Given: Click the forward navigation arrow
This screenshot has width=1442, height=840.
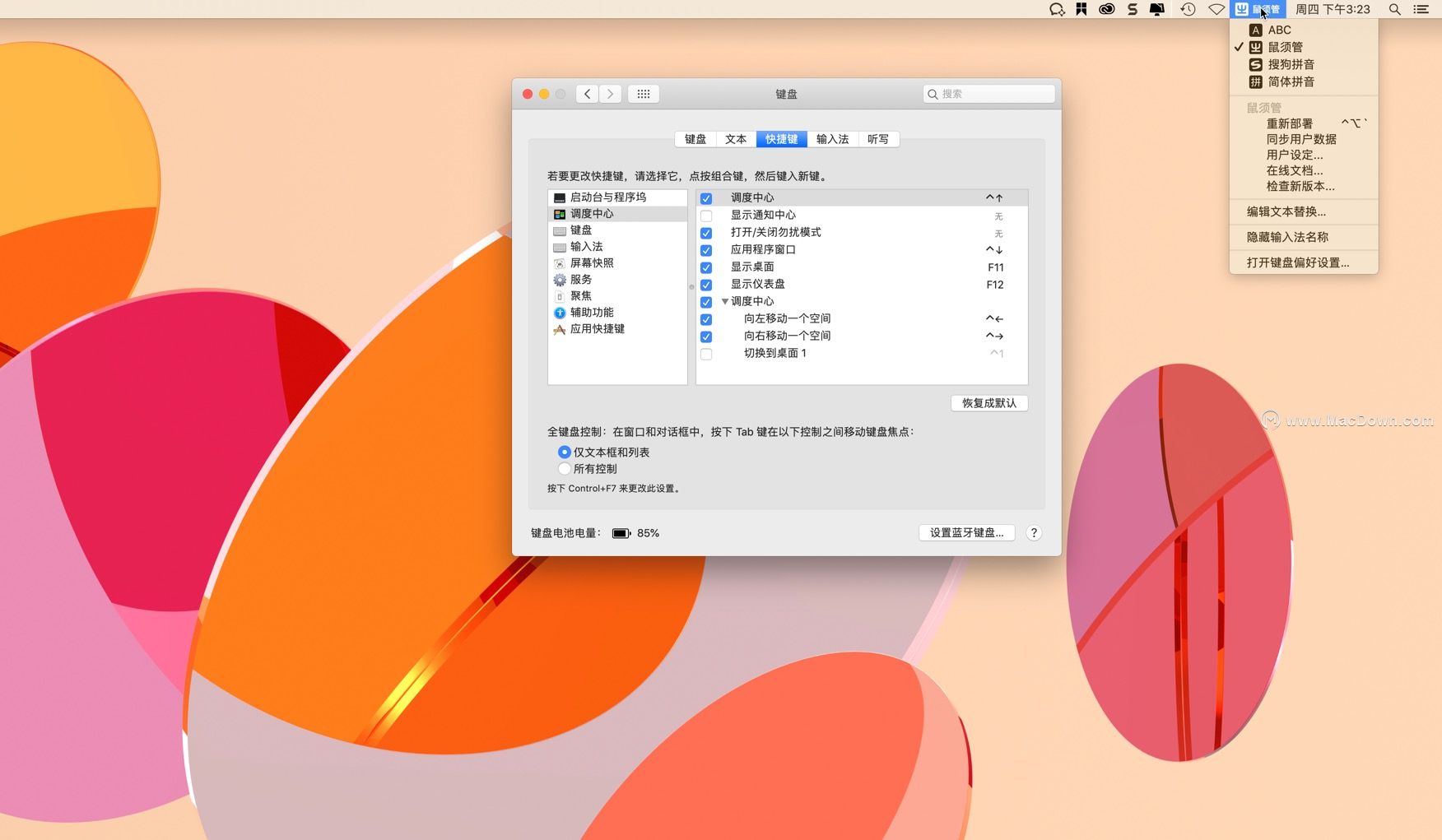Looking at the screenshot, I should point(610,94).
